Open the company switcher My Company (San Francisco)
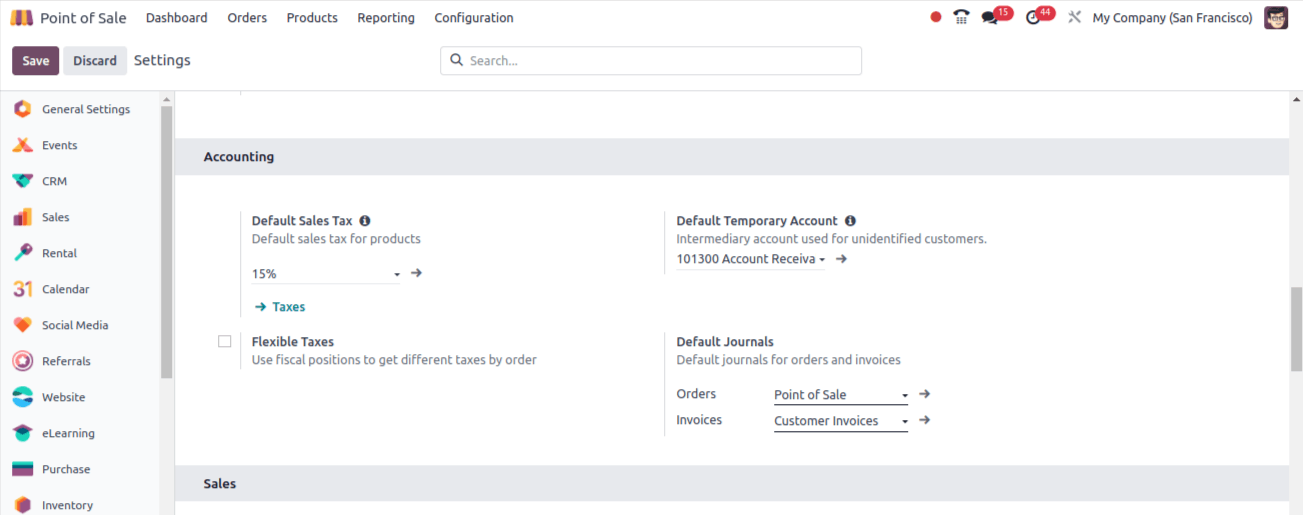 click(x=1172, y=18)
